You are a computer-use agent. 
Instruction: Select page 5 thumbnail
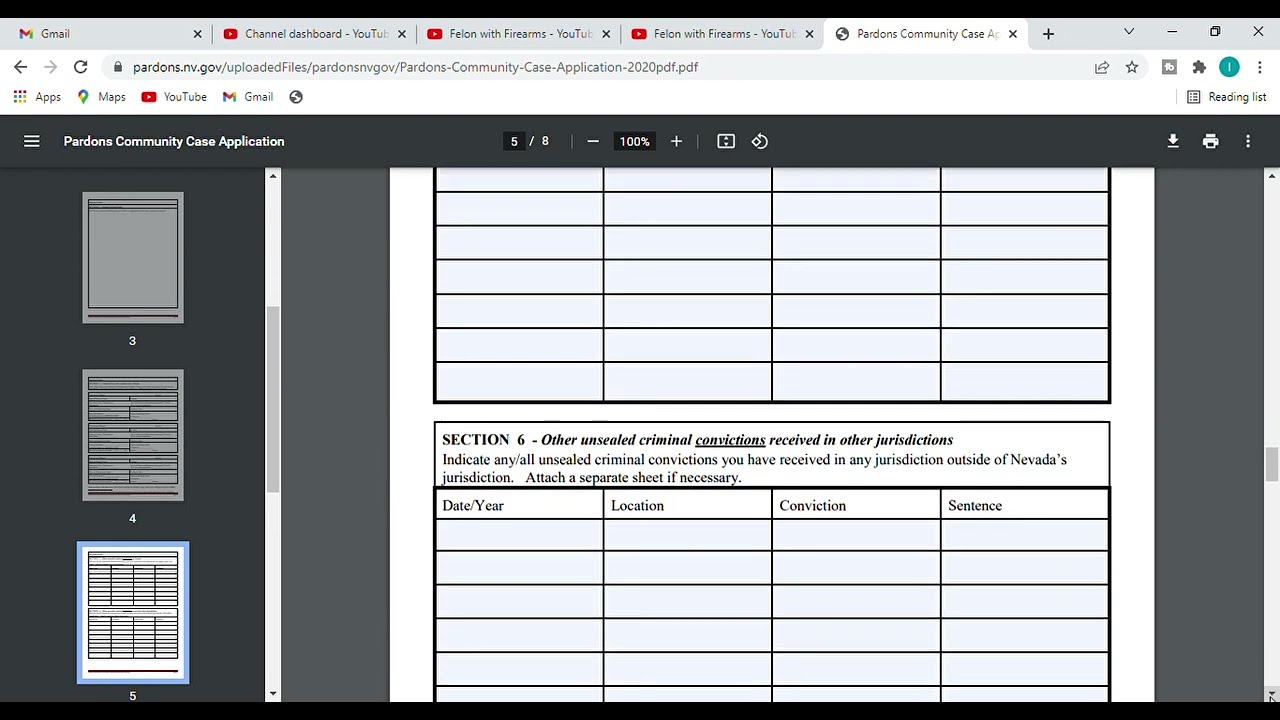133,613
